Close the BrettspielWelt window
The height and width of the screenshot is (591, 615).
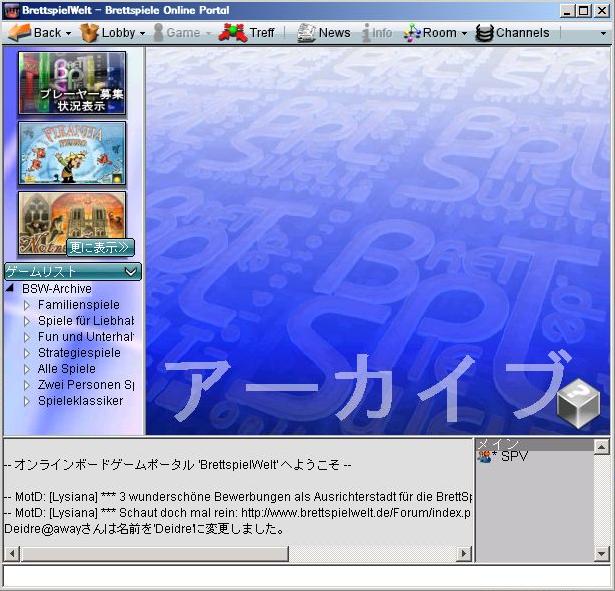coord(602,11)
